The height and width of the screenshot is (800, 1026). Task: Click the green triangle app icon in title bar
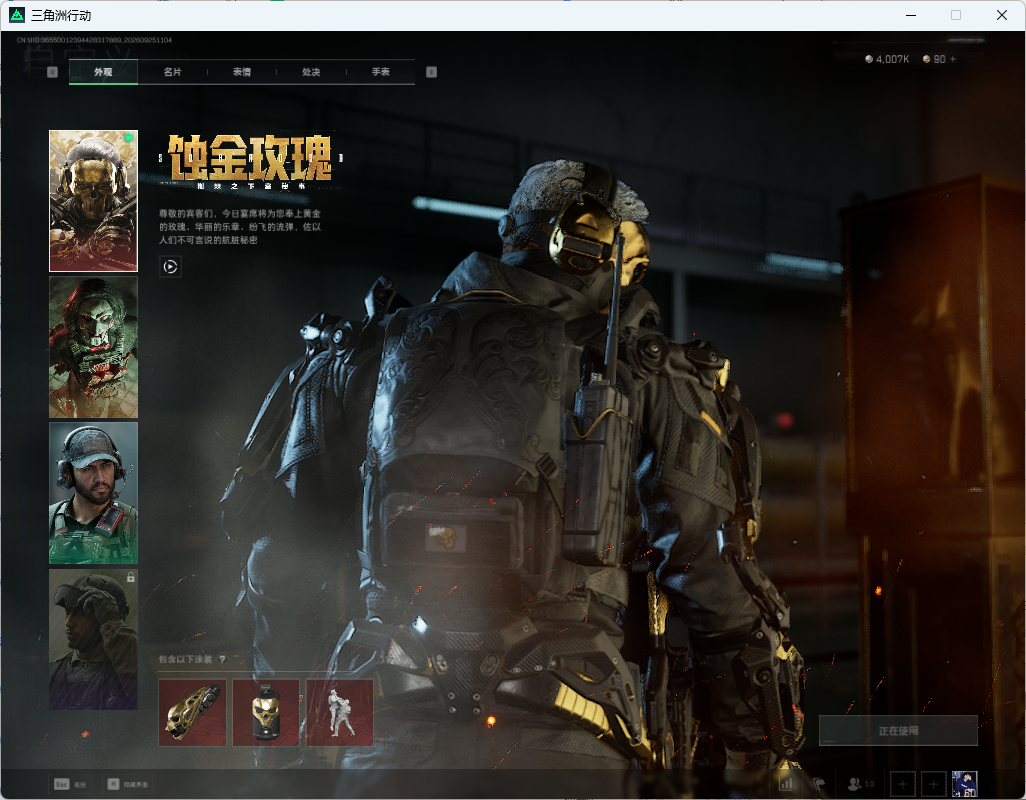[17, 15]
